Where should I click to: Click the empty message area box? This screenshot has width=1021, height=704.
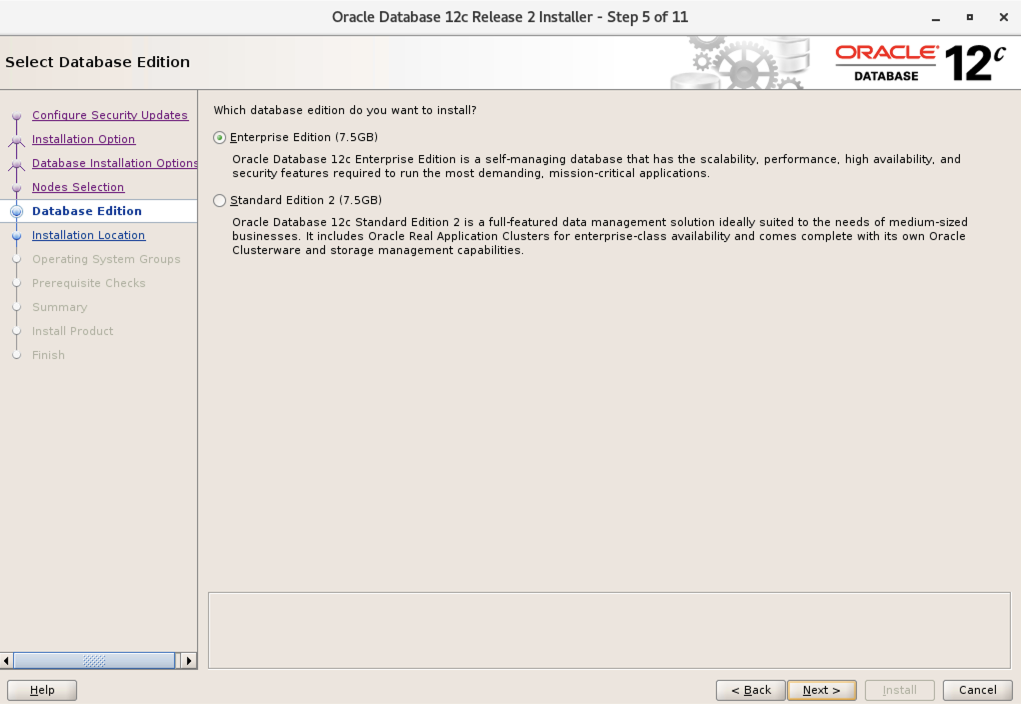[609, 630]
